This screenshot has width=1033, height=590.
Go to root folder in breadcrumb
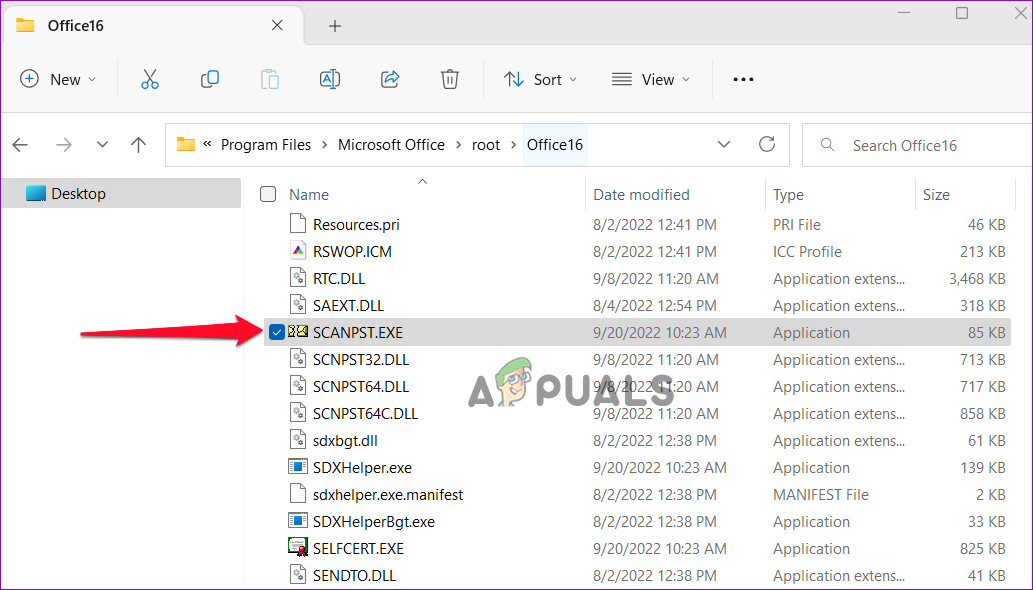pyautogui.click(x=486, y=144)
